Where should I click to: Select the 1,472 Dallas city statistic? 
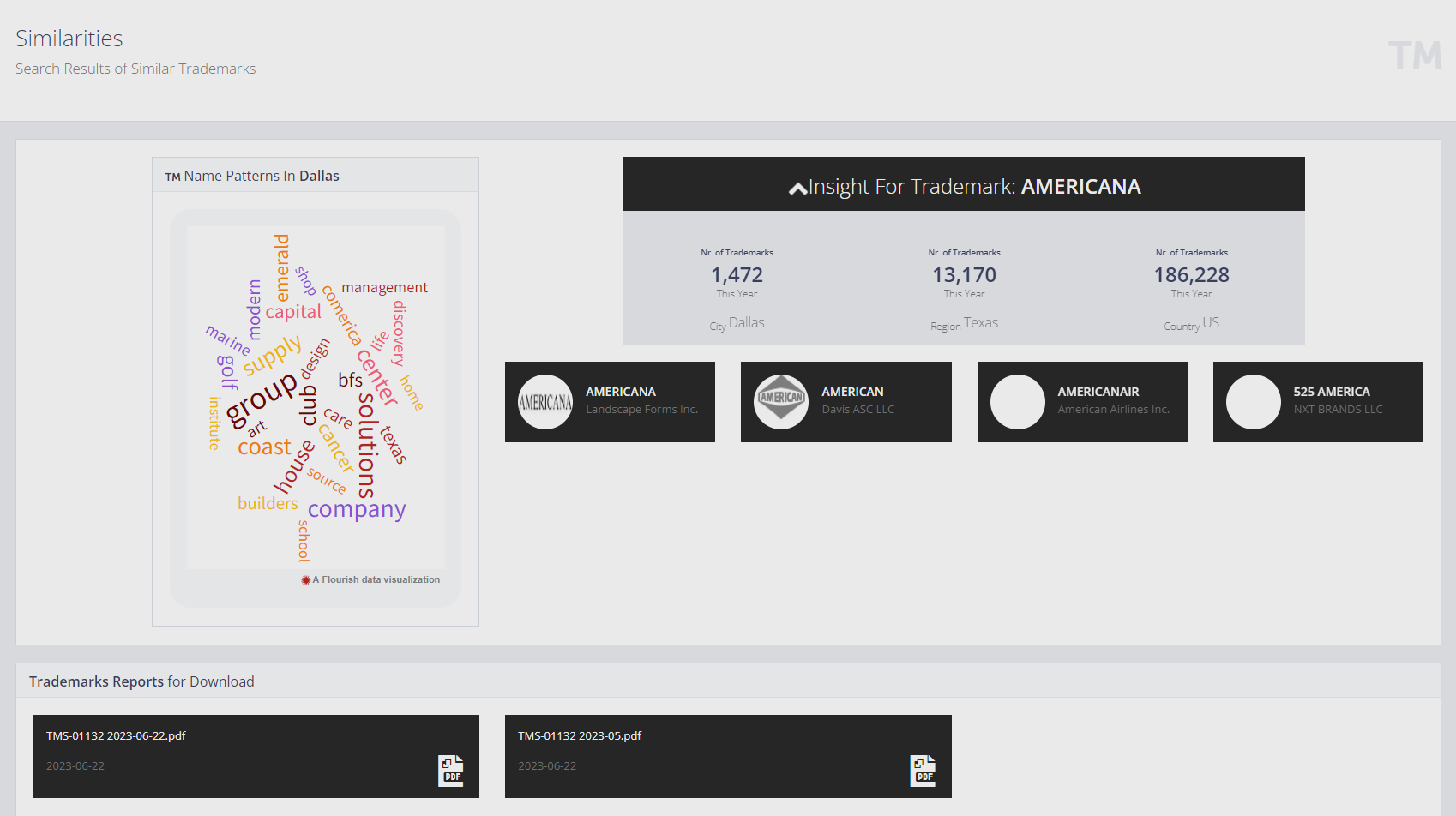click(737, 275)
